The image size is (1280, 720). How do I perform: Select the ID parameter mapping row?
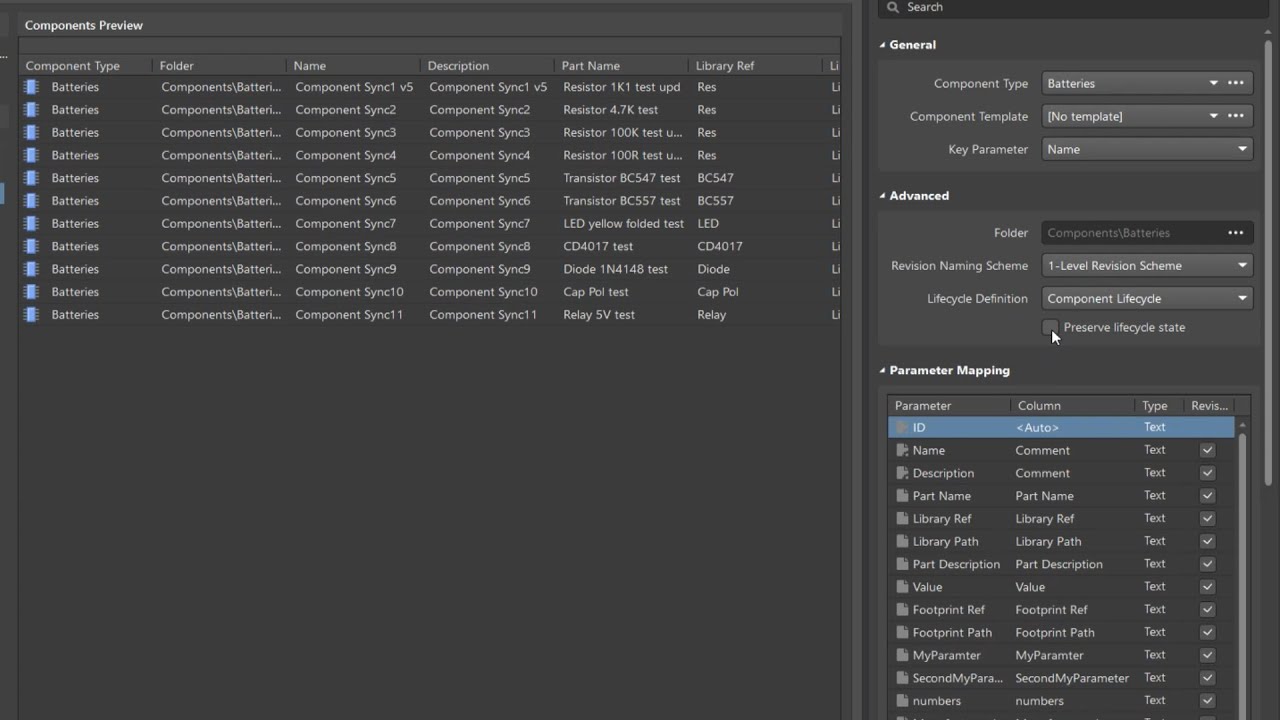click(x=1060, y=427)
